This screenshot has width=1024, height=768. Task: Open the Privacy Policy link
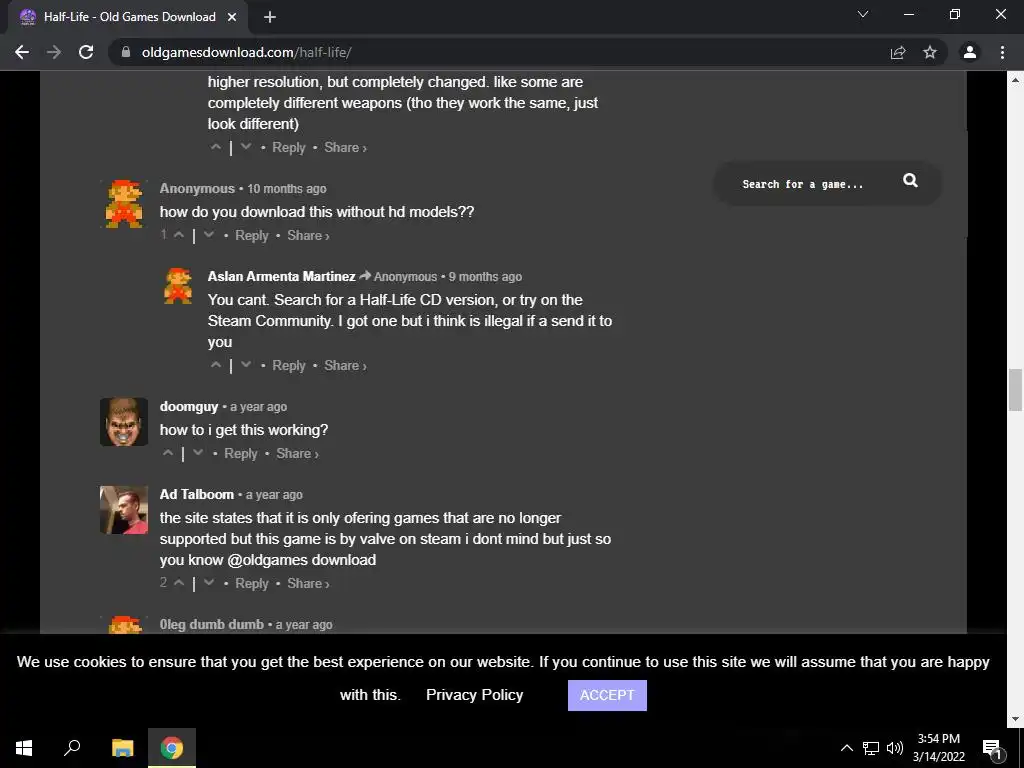(x=475, y=695)
